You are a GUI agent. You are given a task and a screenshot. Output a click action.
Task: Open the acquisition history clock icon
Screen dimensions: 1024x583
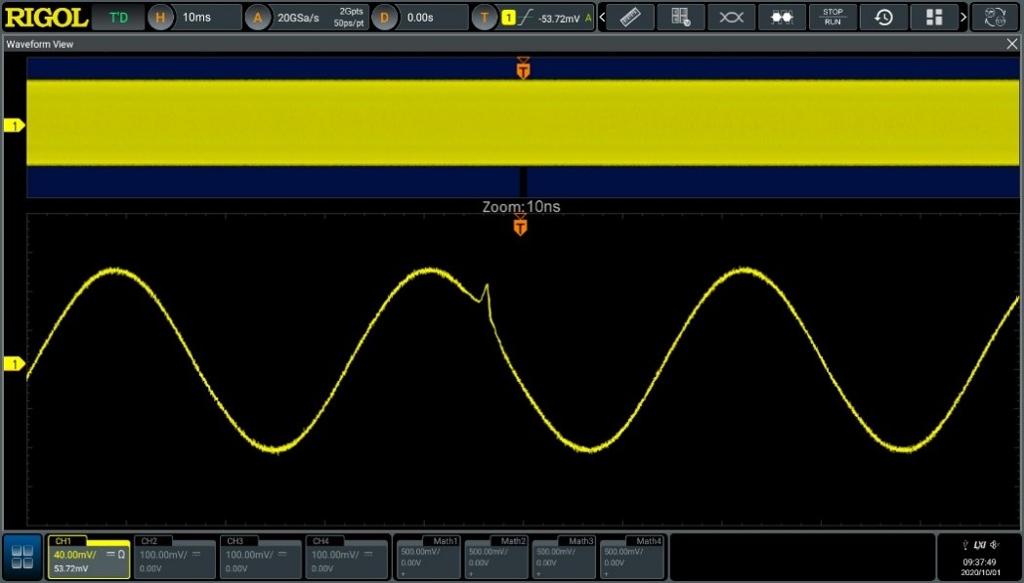click(x=884, y=17)
